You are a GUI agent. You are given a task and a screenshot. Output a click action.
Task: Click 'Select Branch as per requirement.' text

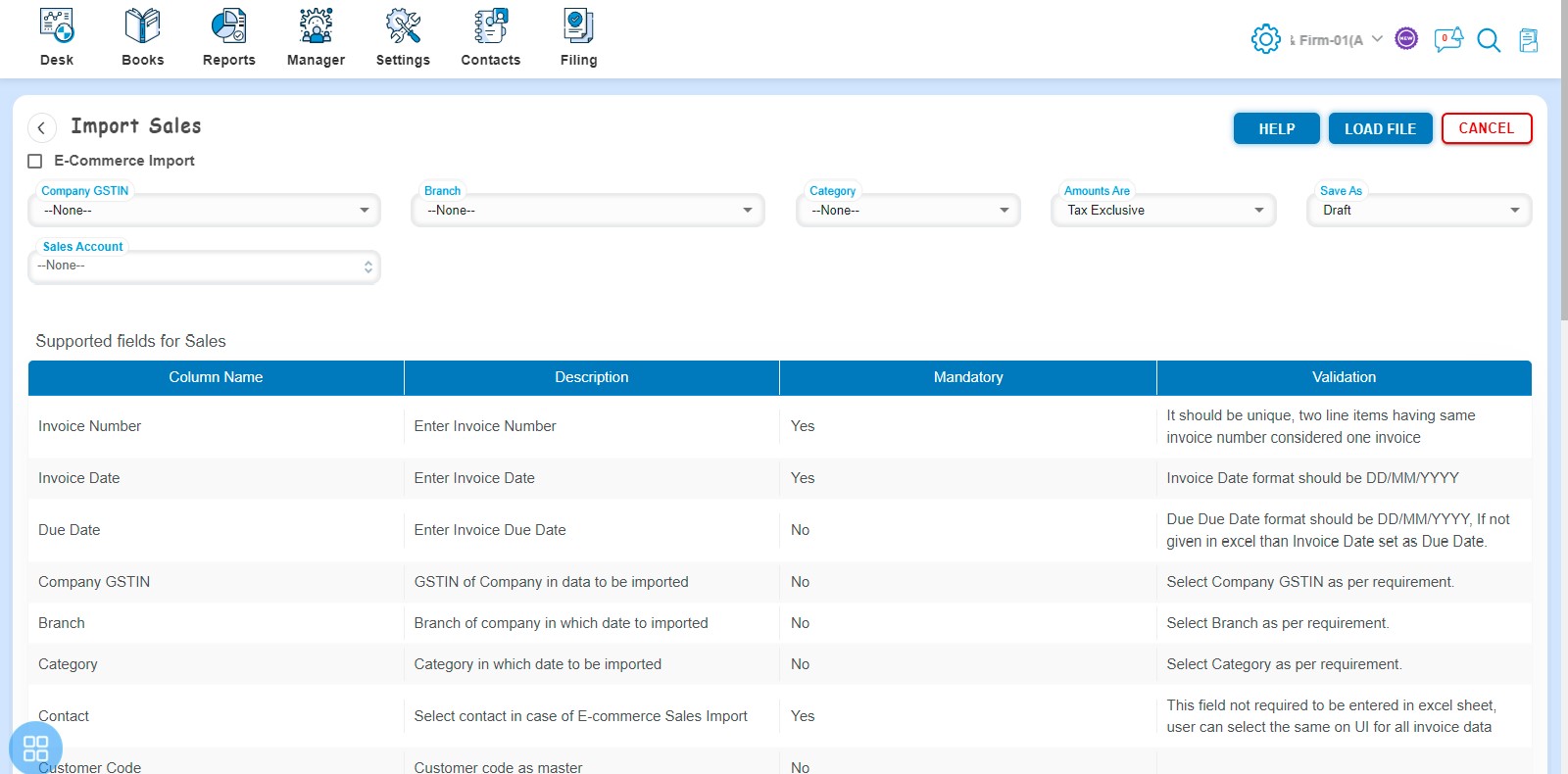click(x=1278, y=623)
